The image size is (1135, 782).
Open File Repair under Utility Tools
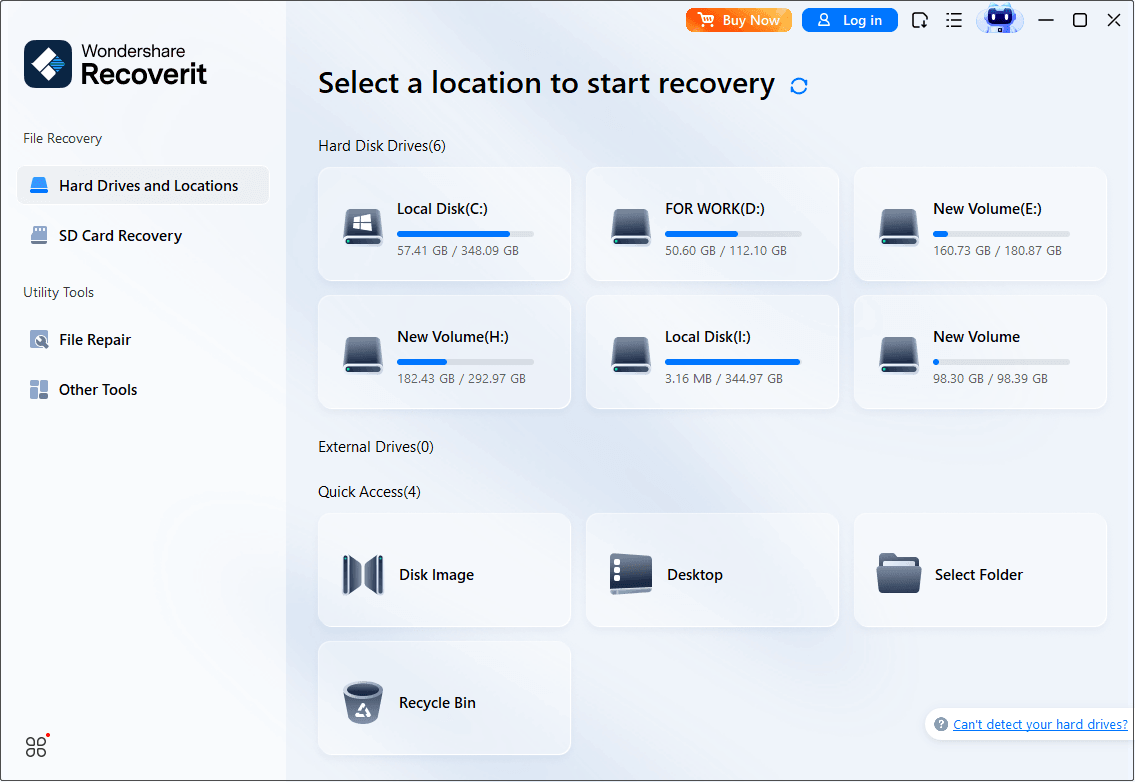click(93, 339)
